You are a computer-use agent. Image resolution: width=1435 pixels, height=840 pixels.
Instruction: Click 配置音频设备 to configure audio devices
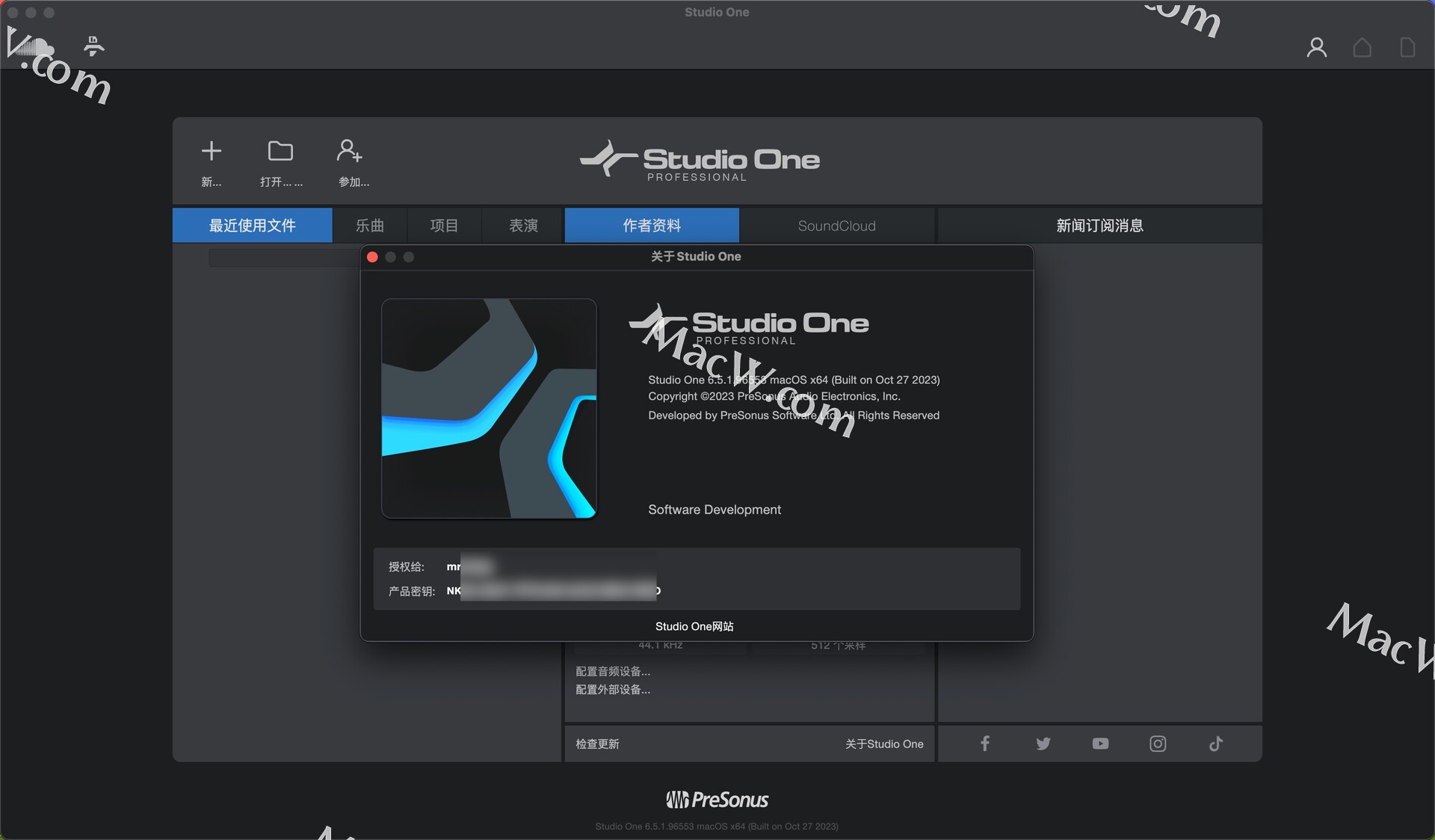click(x=612, y=671)
